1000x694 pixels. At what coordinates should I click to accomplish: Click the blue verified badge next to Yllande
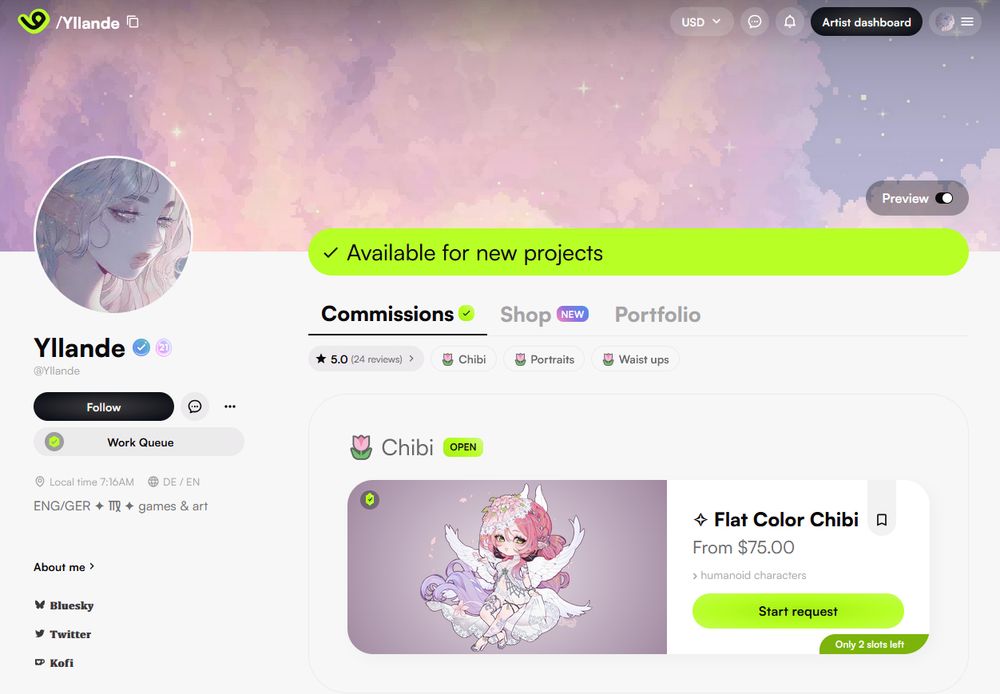pyautogui.click(x=142, y=348)
